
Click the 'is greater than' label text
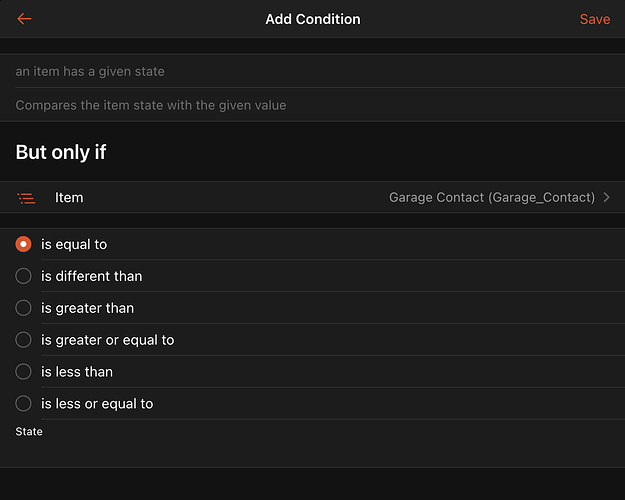pyautogui.click(x=87, y=308)
